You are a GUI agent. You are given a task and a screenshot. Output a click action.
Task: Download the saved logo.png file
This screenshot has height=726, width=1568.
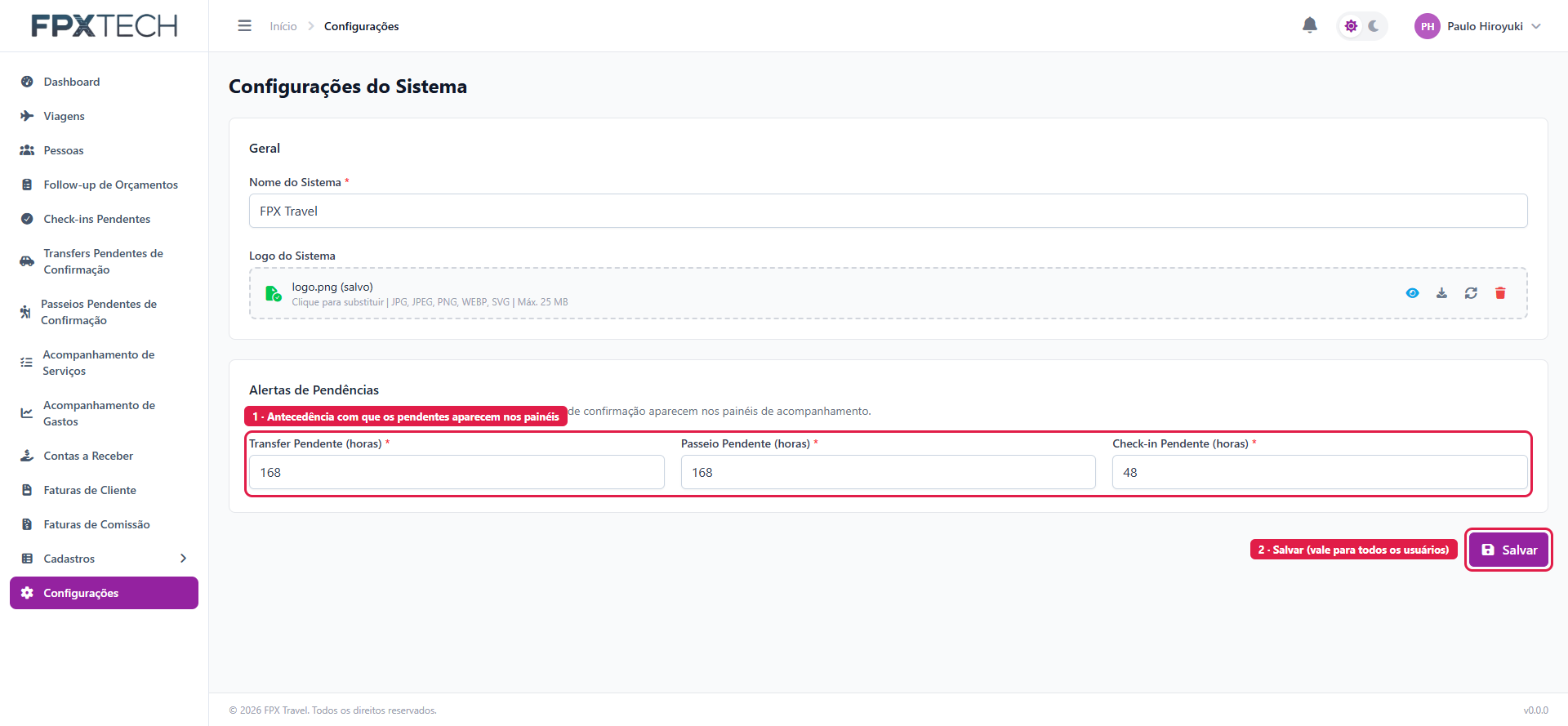pyautogui.click(x=1441, y=293)
